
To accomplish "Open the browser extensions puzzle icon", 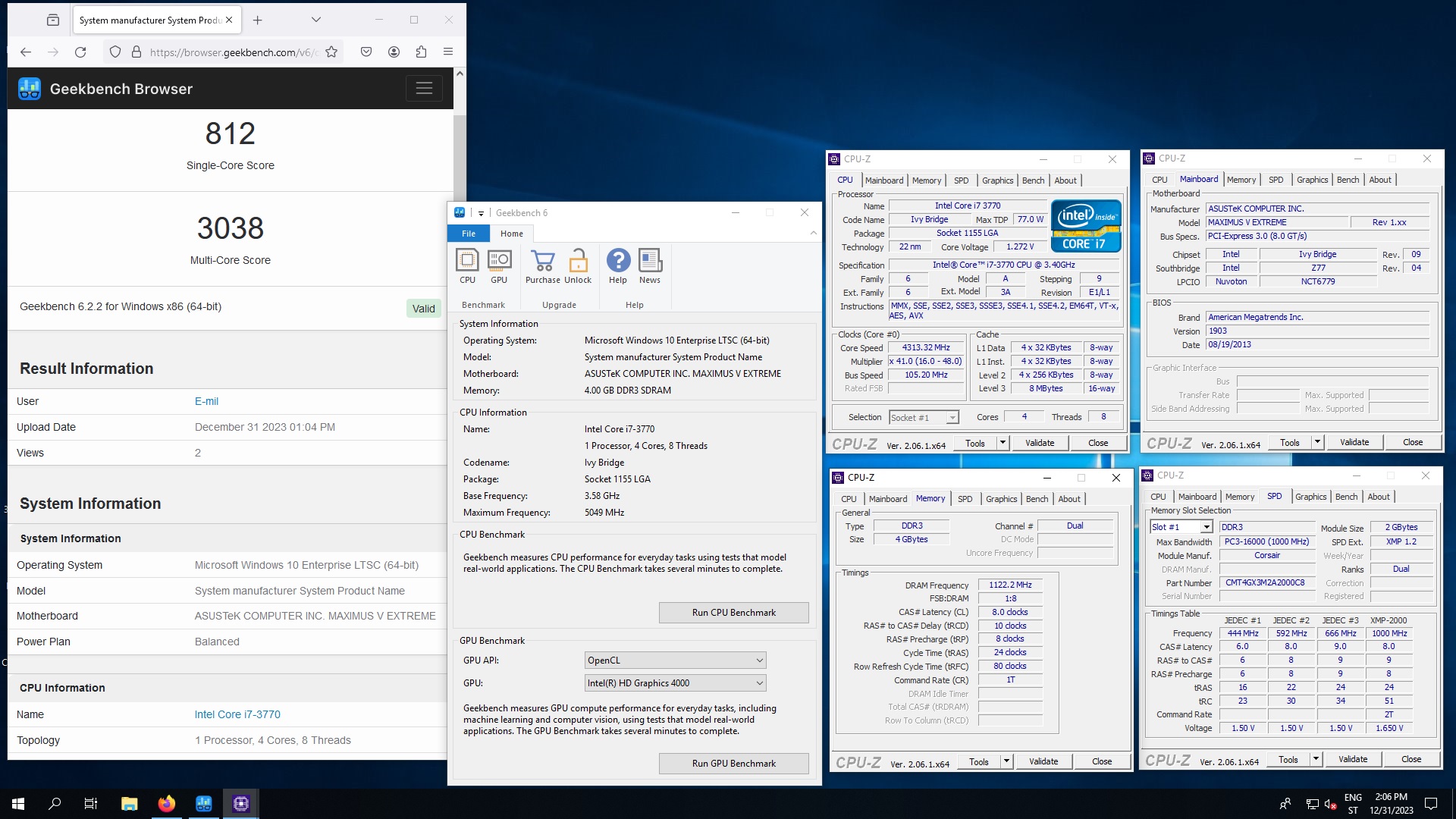I will click(421, 52).
